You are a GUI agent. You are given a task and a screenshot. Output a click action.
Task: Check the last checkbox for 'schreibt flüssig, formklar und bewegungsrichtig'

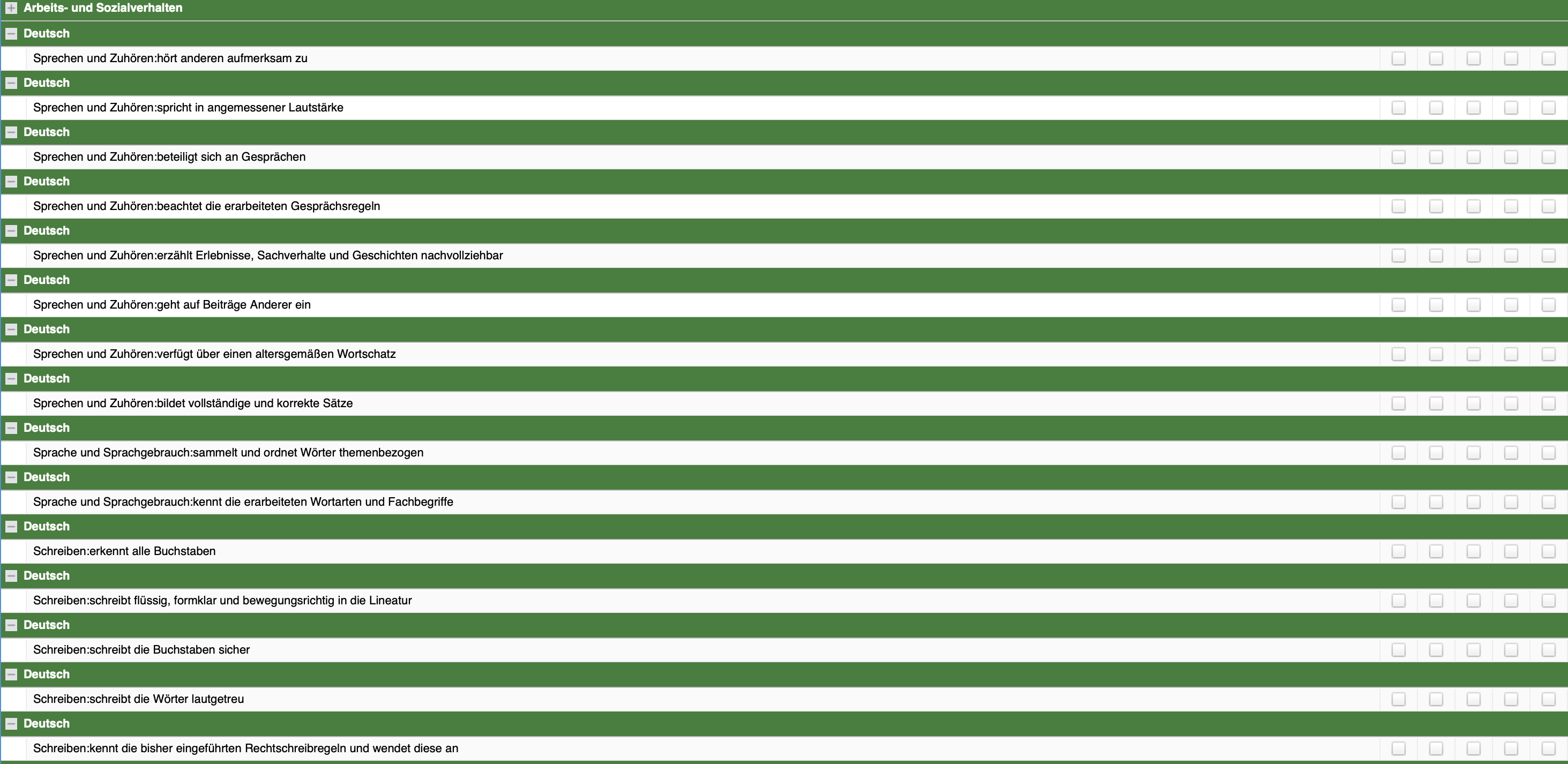(1549, 601)
